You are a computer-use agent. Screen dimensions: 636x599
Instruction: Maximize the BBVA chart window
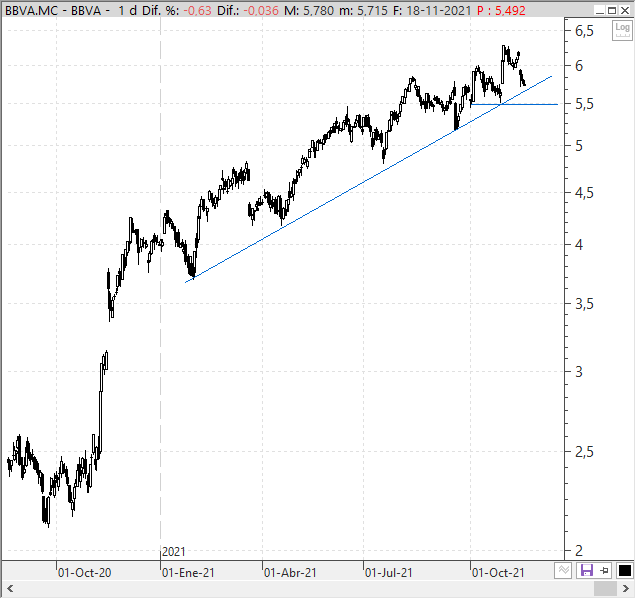point(612,10)
